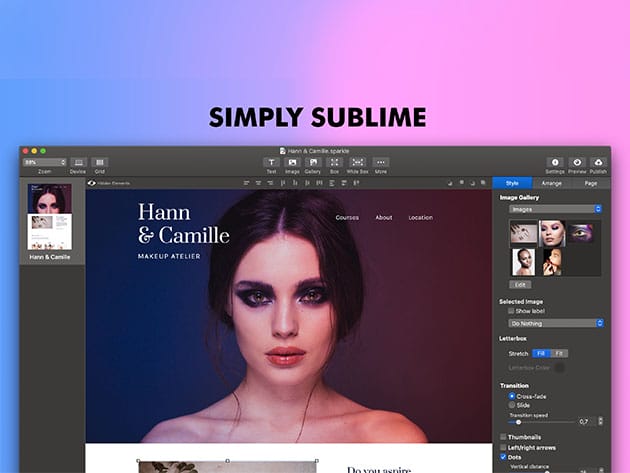
Task: Select the Text tool in toolbar
Action: click(x=271, y=162)
